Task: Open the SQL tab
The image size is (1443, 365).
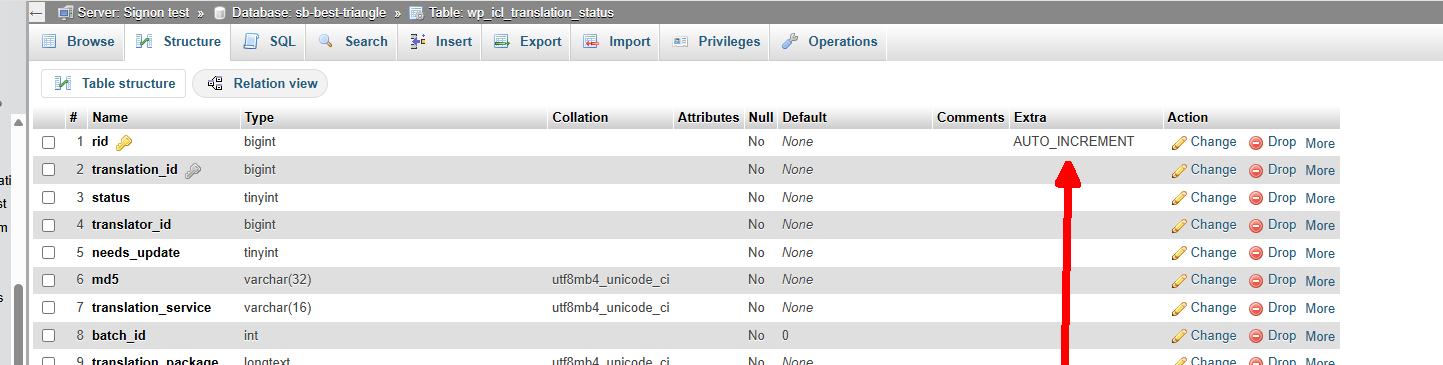Action: click(270, 42)
